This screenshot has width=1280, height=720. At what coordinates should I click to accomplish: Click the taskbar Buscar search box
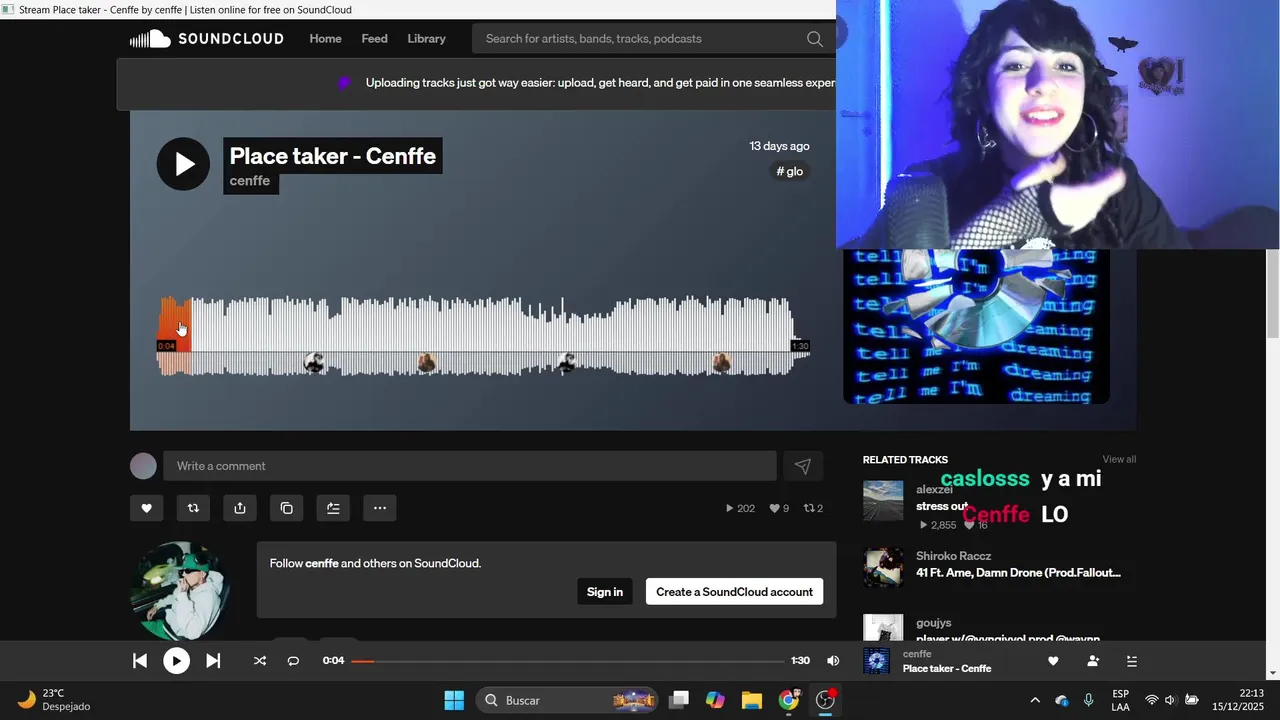(x=567, y=700)
